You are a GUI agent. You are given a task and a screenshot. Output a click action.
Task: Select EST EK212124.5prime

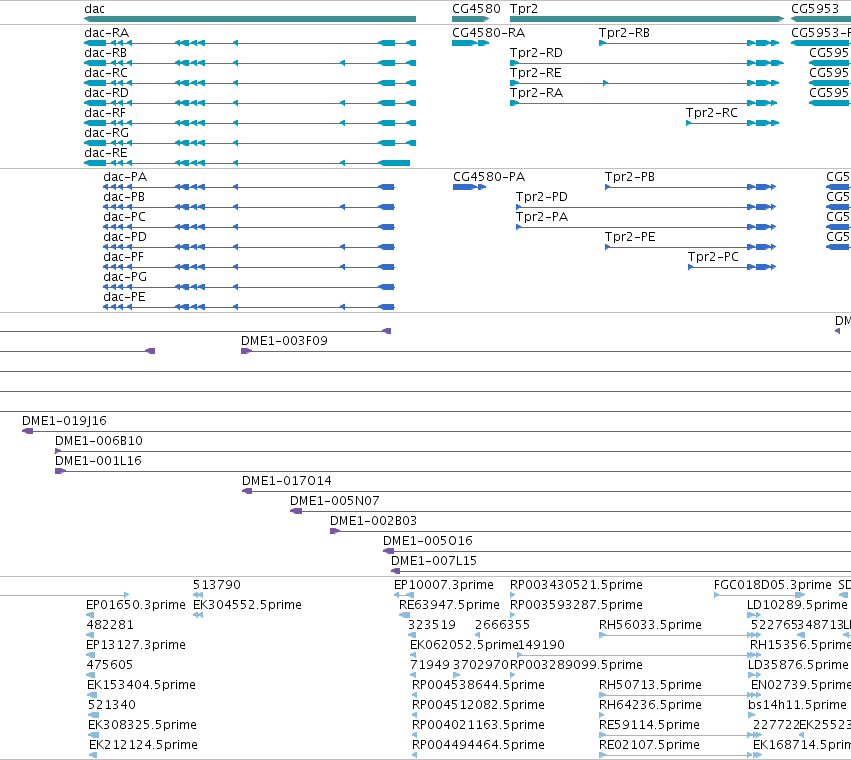tap(143, 745)
